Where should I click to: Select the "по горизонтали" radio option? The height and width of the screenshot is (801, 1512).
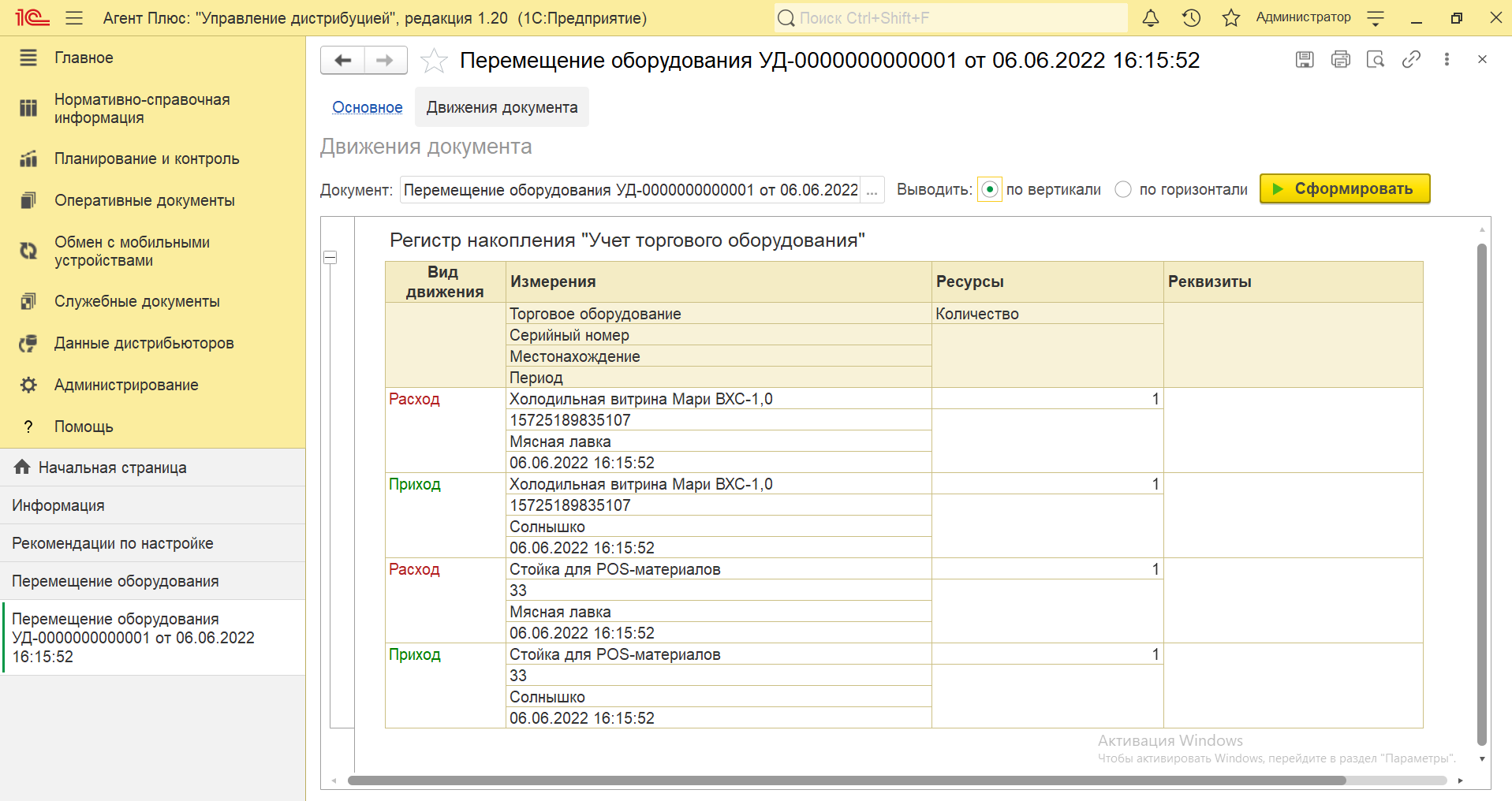[1123, 189]
